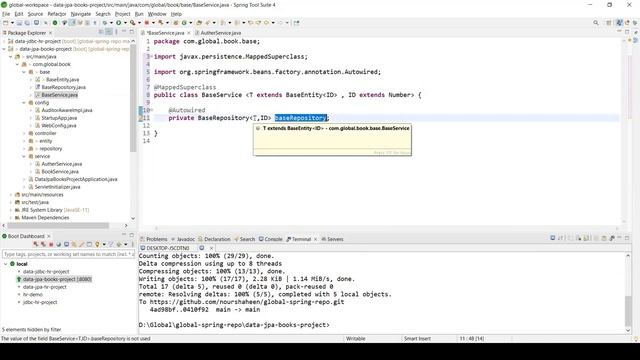Maximize the editor area
This screenshot has height=360, width=640.
pyautogui.click(x=627, y=31)
